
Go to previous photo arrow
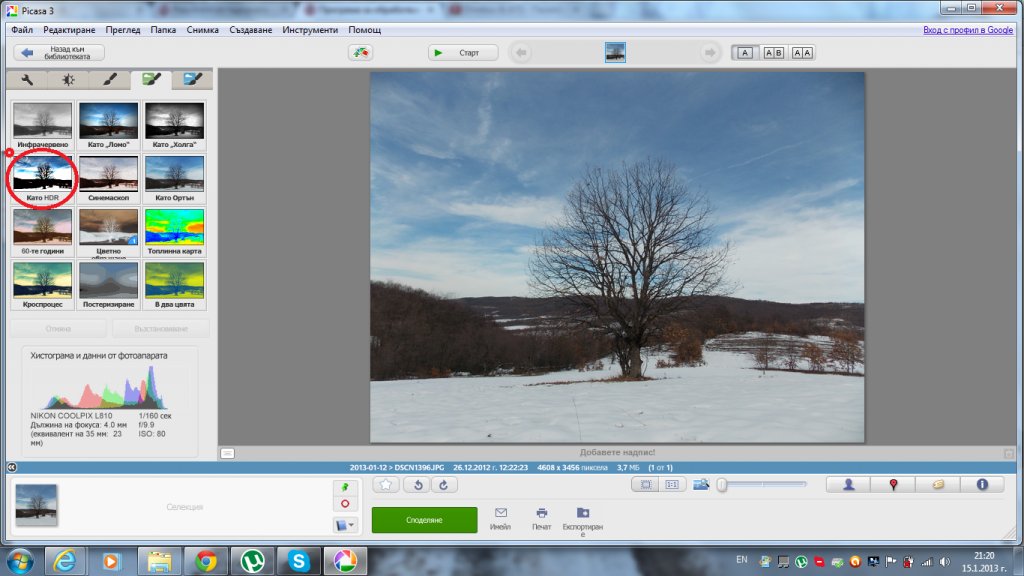521,52
